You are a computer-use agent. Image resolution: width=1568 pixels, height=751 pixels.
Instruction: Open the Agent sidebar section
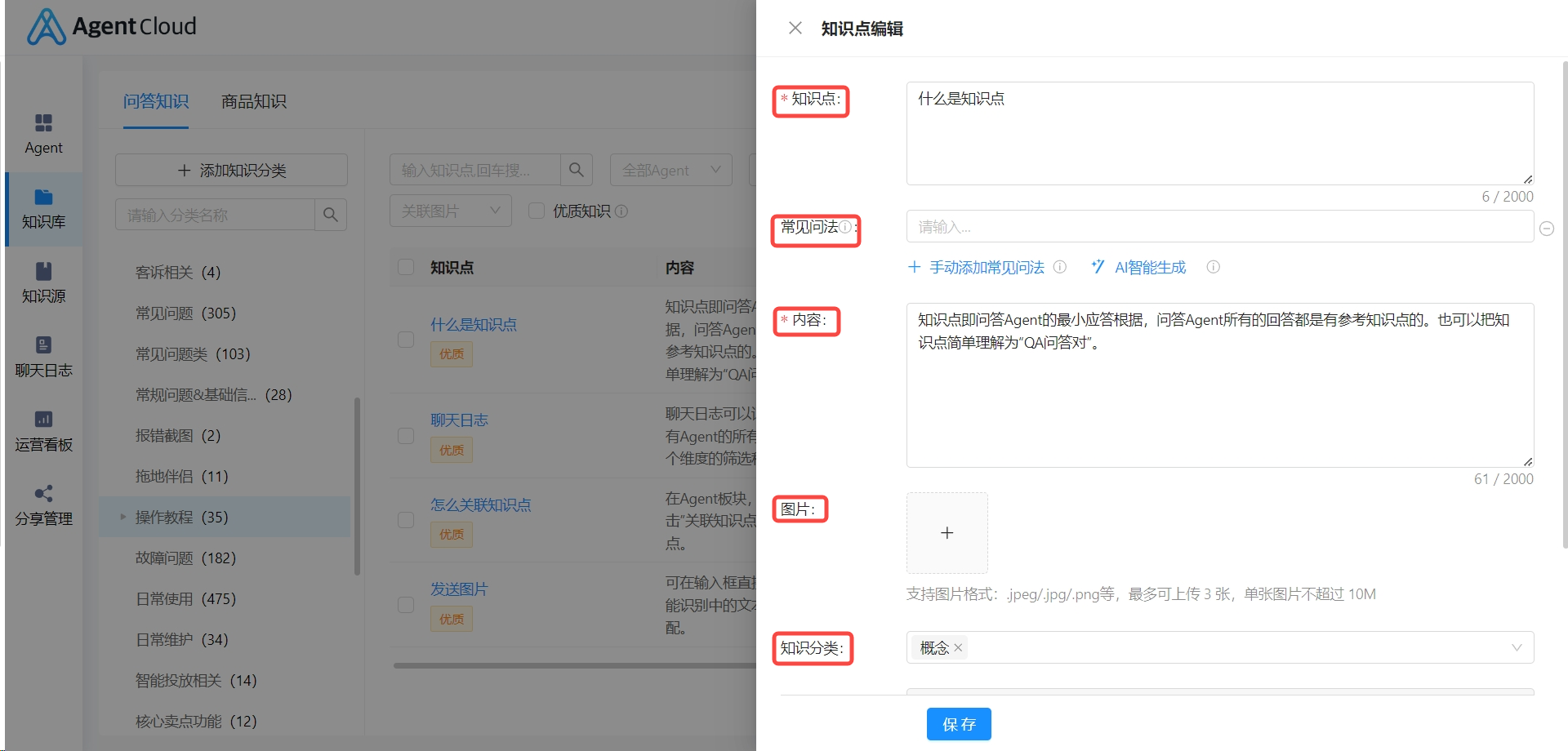[43, 135]
